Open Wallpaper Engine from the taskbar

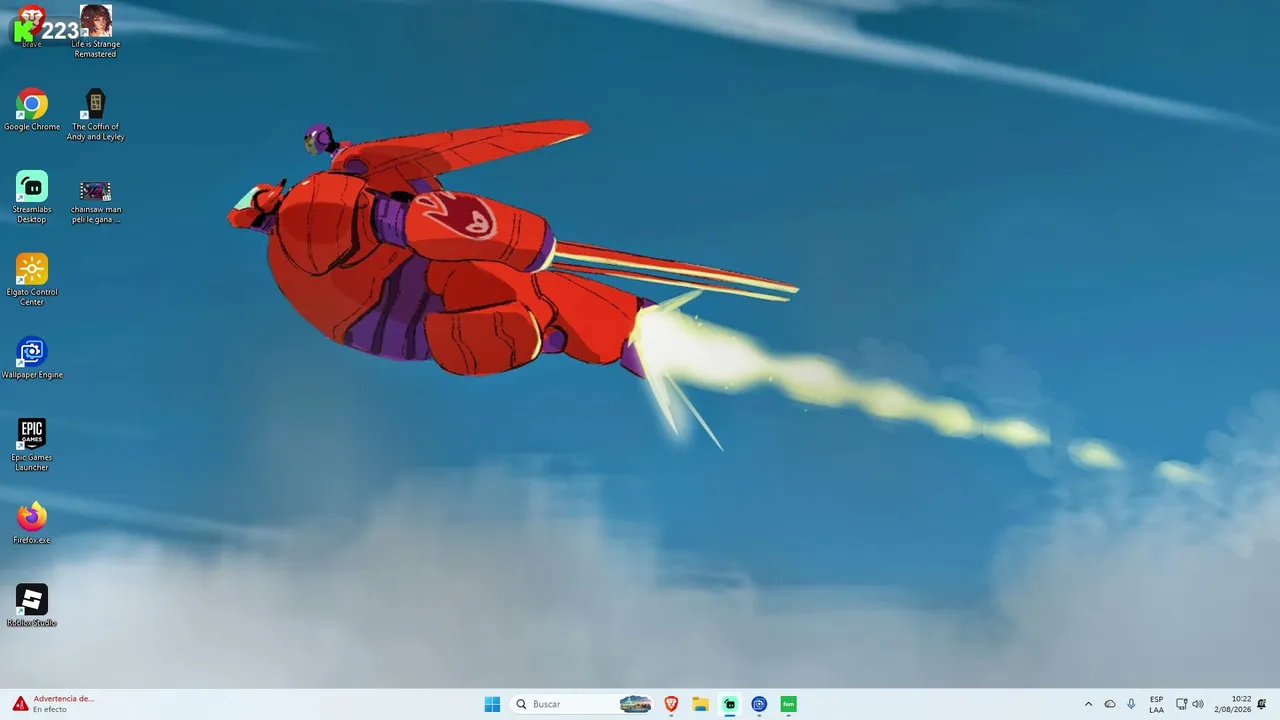759,704
